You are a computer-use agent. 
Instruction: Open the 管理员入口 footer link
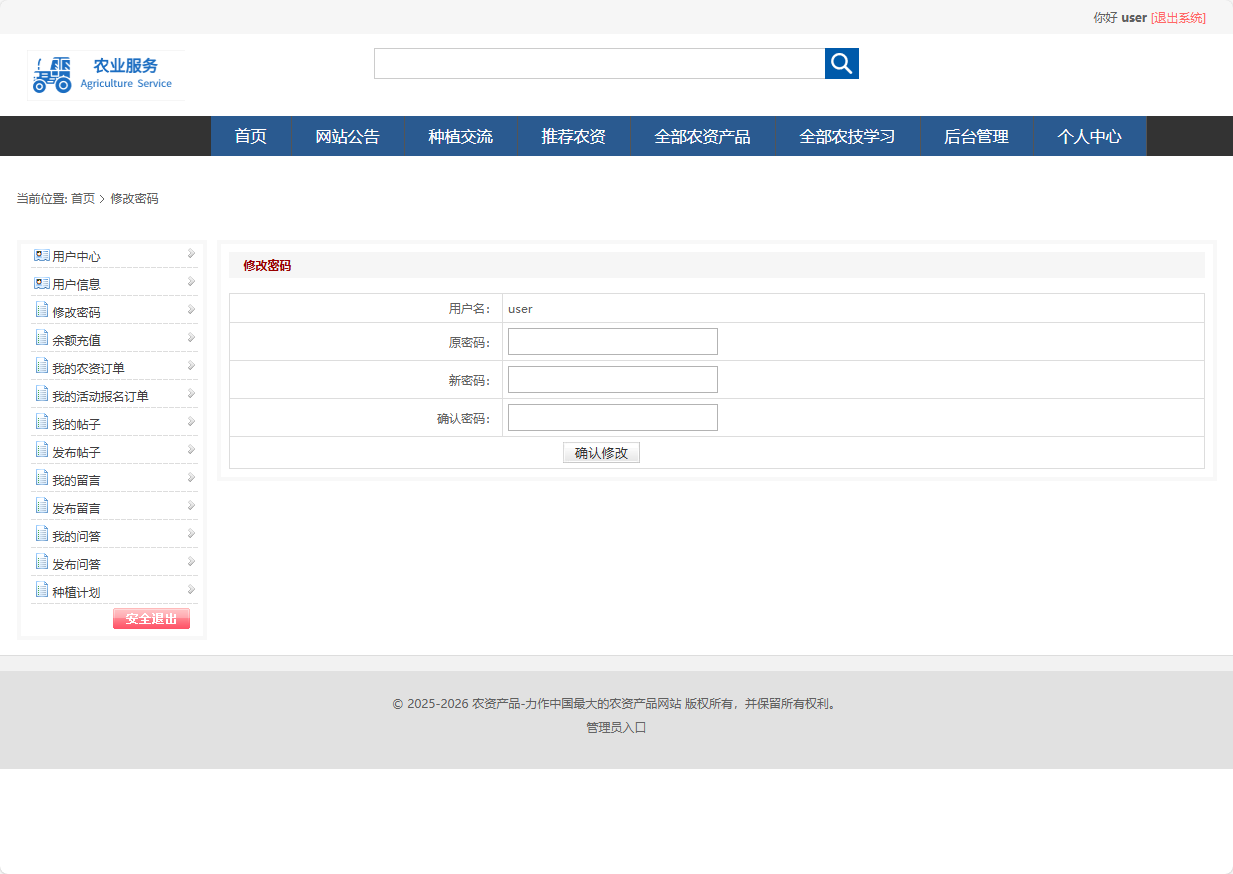pyautogui.click(x=616, y=727)
